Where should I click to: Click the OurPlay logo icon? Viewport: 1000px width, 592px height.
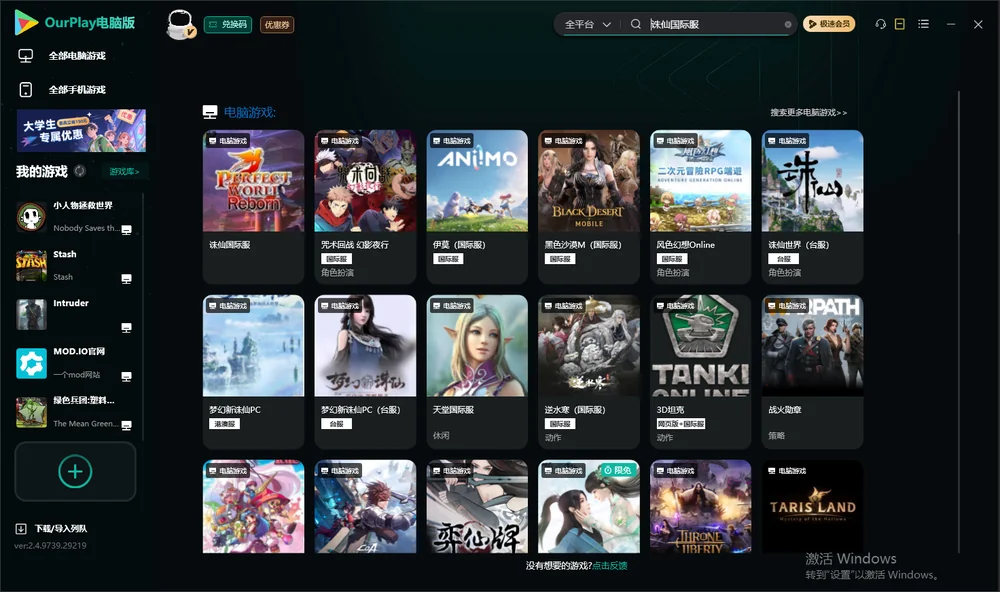(x=26, y=22)
